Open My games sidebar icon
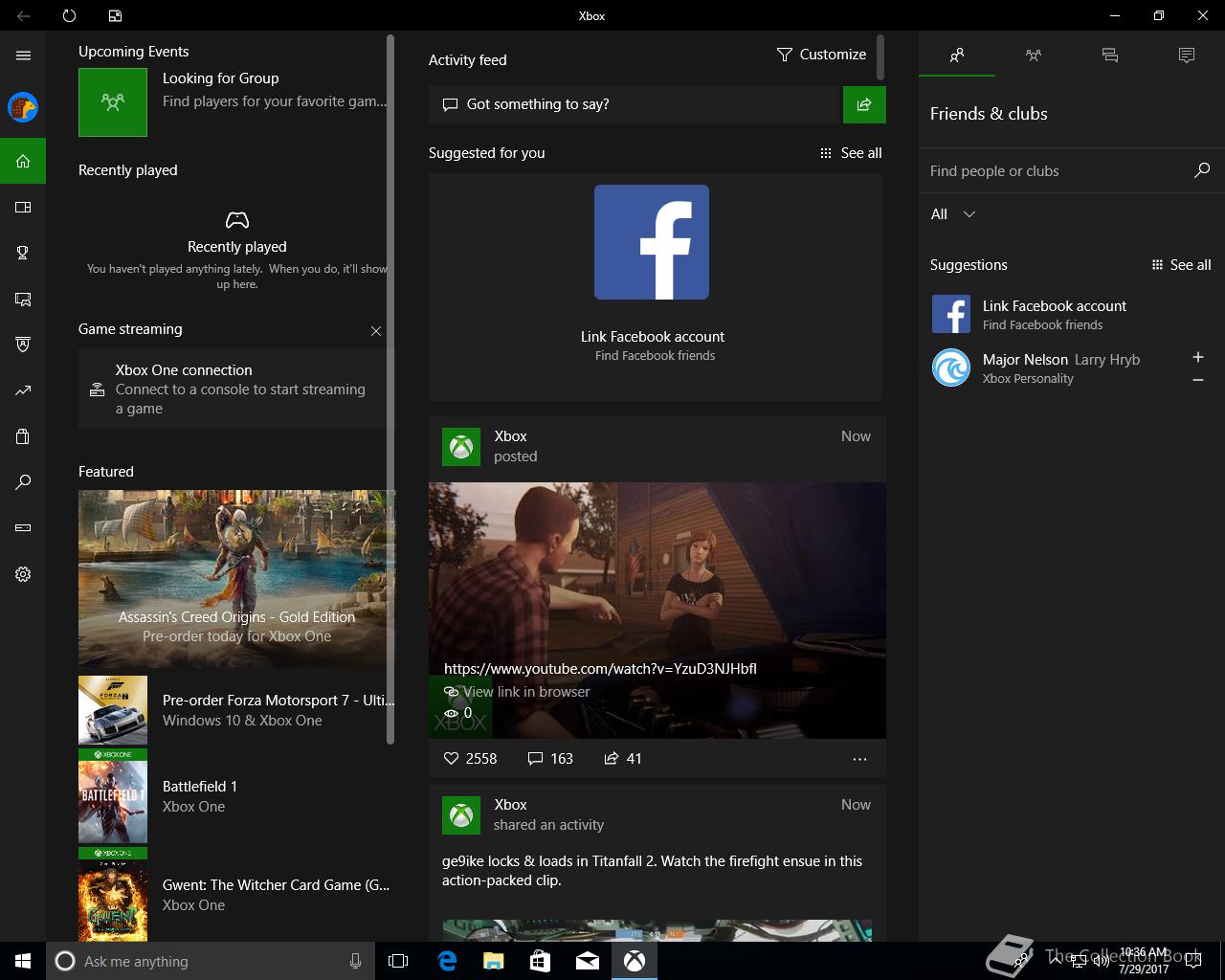 click(x=23, y=207)
